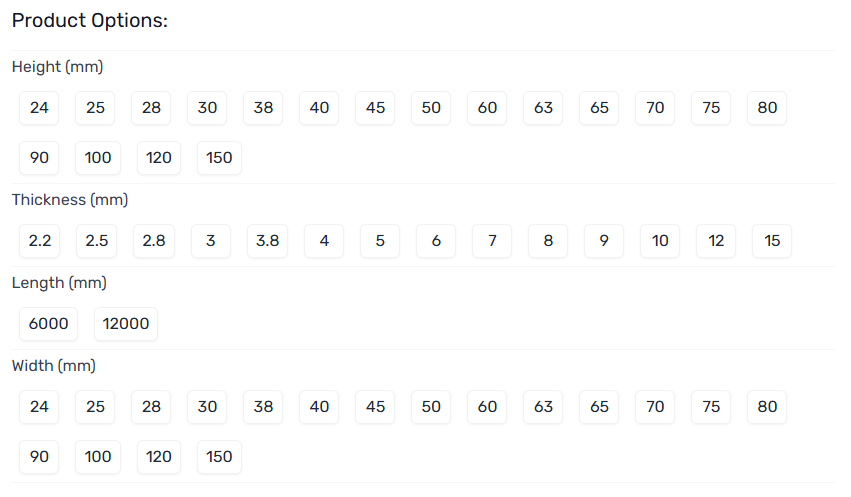Image resolution: width=851 pixels, height=497 pixels.
Task: Pick 3.8 under Thickness (mm)
Action: [267, 241]
